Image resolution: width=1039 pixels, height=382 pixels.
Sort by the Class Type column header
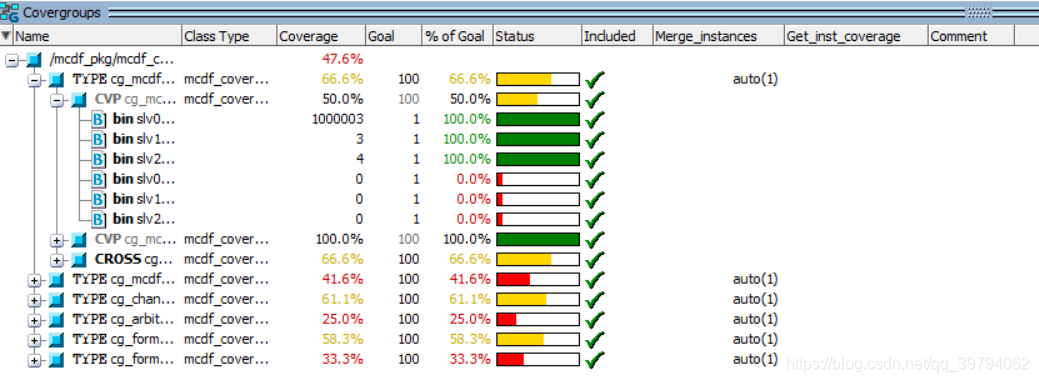(x=229, y=36)
